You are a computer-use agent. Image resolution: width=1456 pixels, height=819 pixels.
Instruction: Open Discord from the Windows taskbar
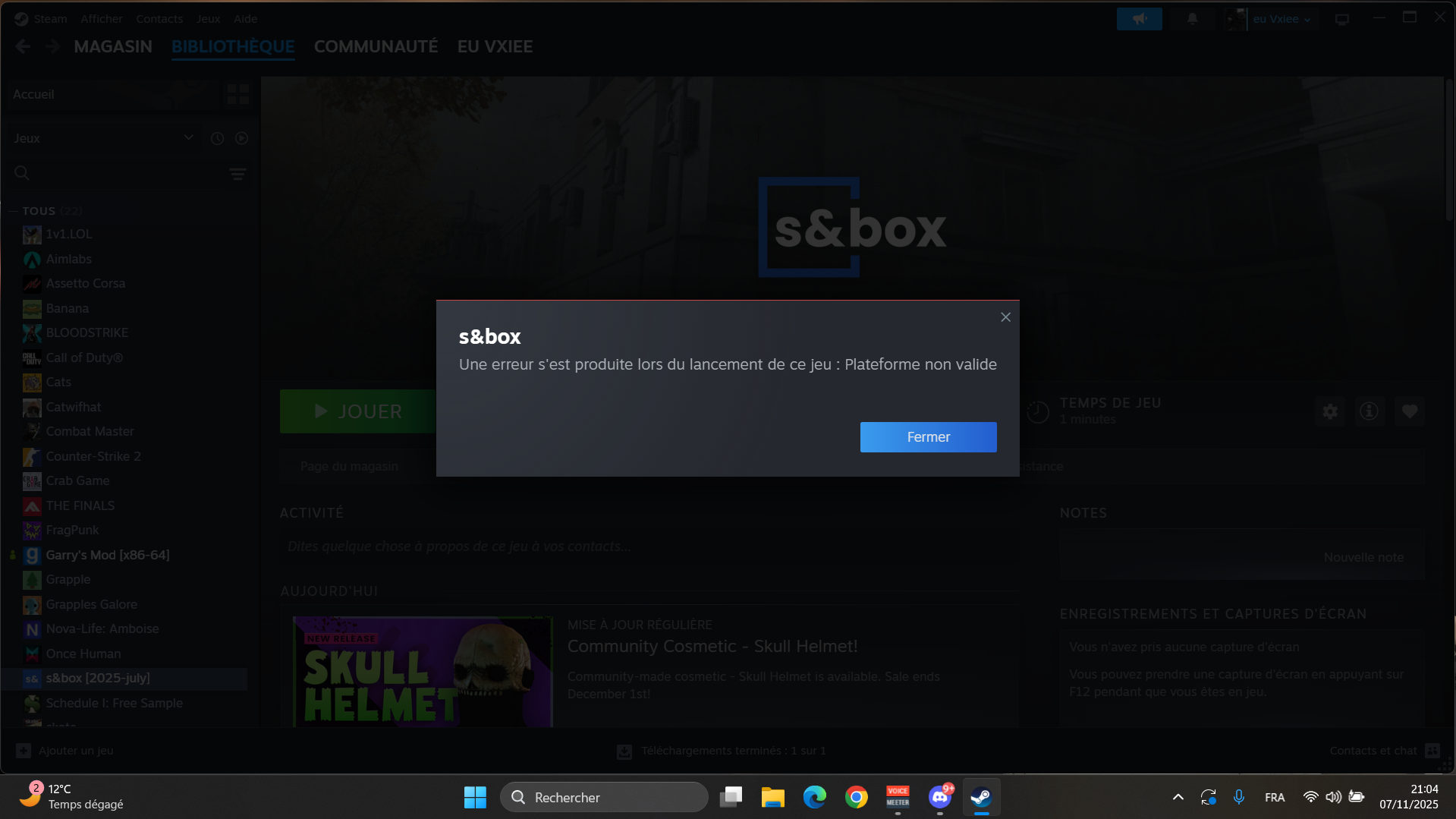point(939,797)
